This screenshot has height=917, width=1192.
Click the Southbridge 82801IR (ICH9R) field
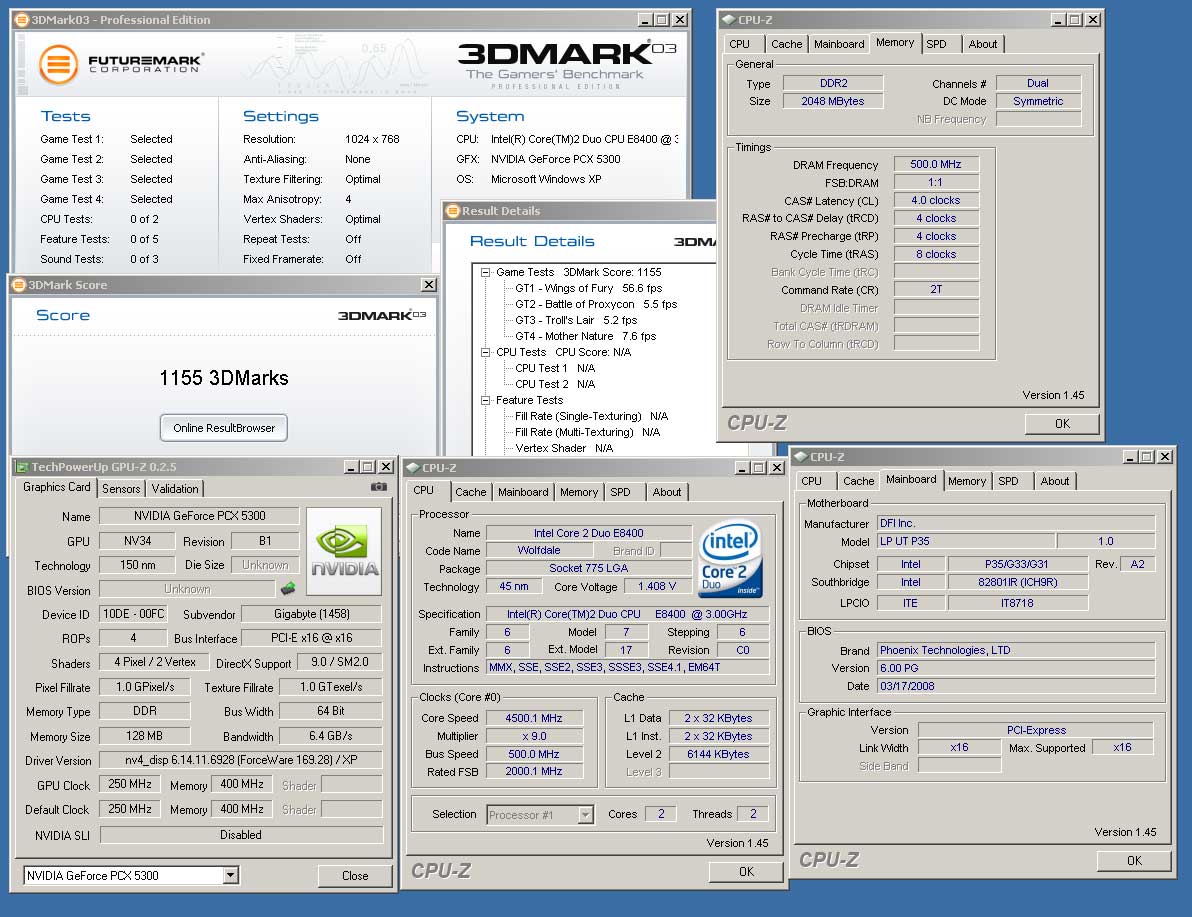click(1018, 582)
